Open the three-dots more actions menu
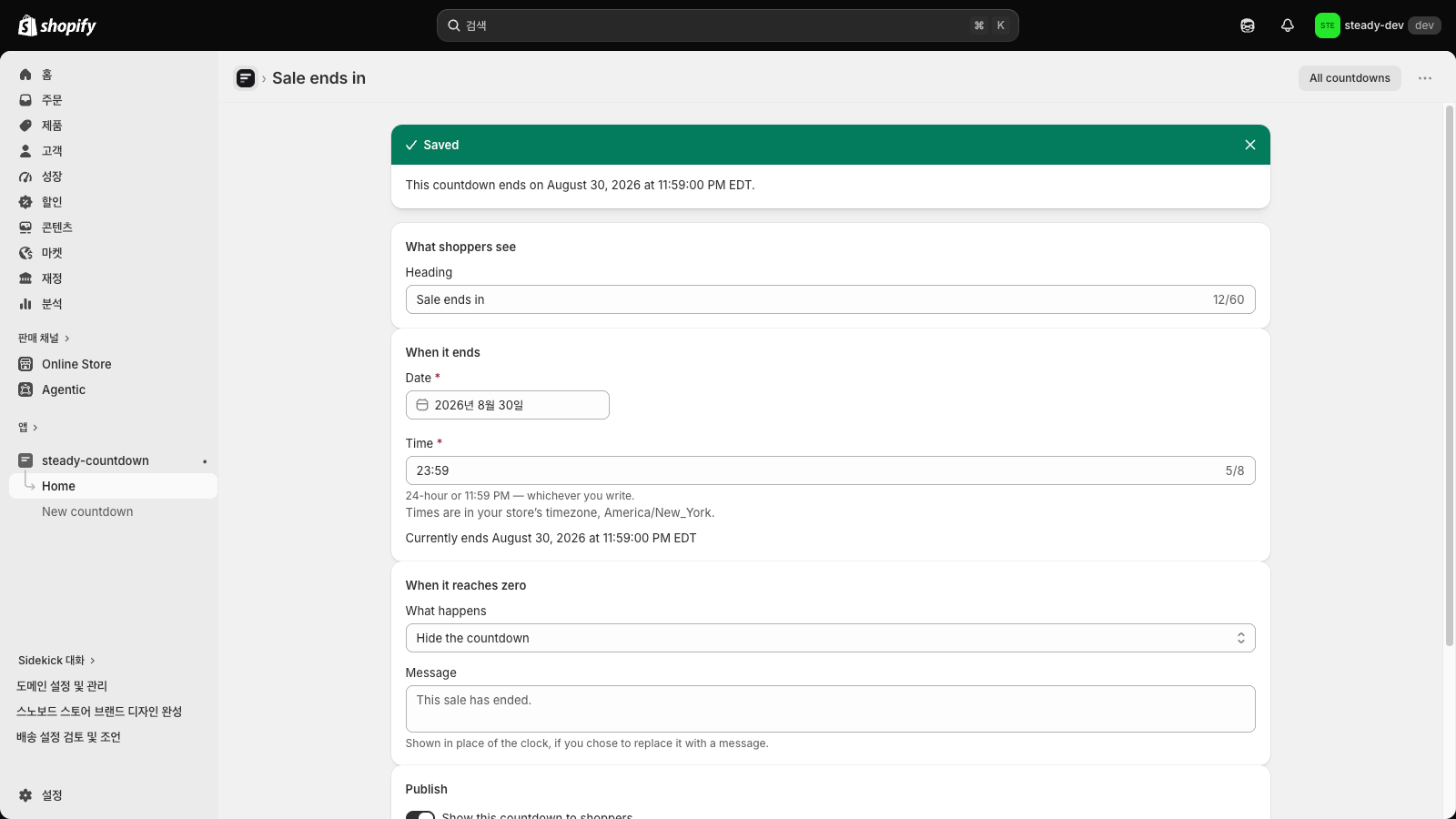The height and width of the screenshot is (819, 1456). [1425, 78]
